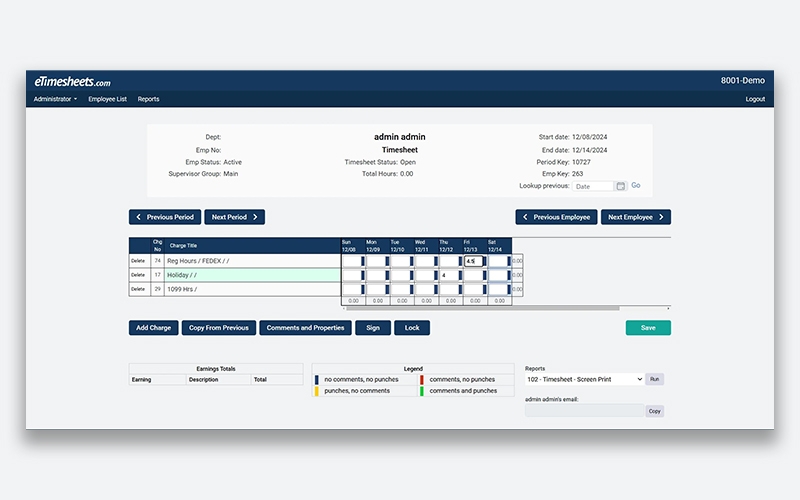This screenshot has height=500, width=800.
Task: Go to the Previous Period
Action: click(165, 217)
